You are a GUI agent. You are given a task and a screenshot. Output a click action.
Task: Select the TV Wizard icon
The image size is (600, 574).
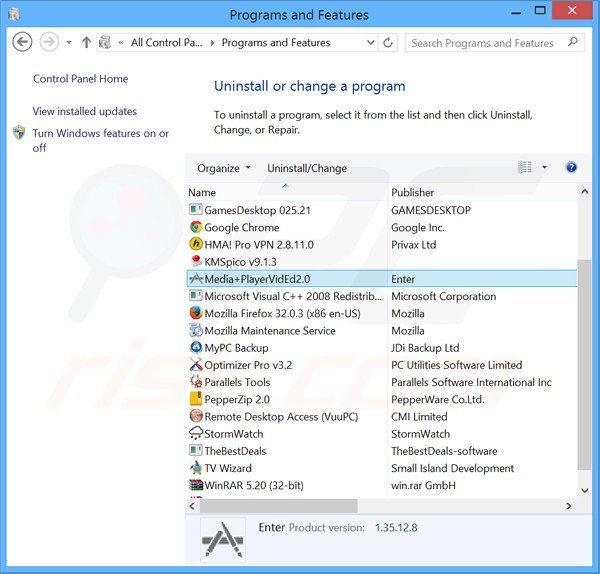point(196,468)
